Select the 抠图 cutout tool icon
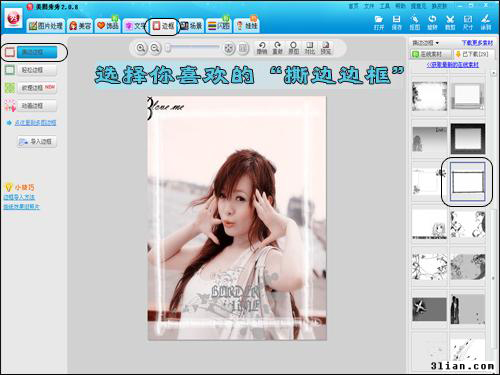The height and width of the screenshot is (375, 500). 414,23
